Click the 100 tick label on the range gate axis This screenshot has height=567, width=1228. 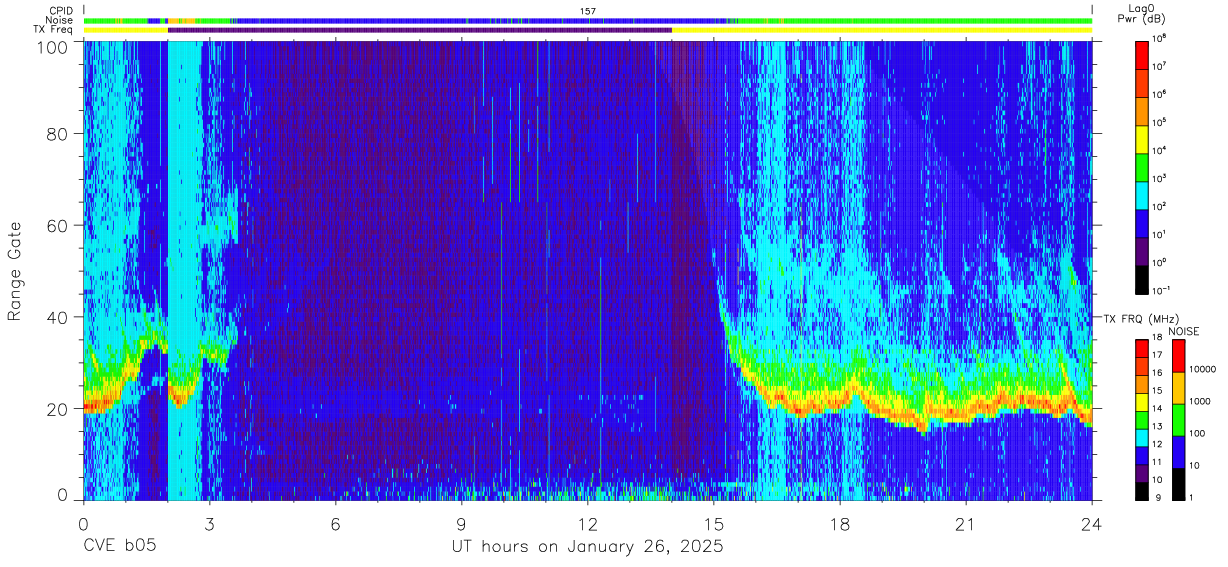tap(54, 46)
